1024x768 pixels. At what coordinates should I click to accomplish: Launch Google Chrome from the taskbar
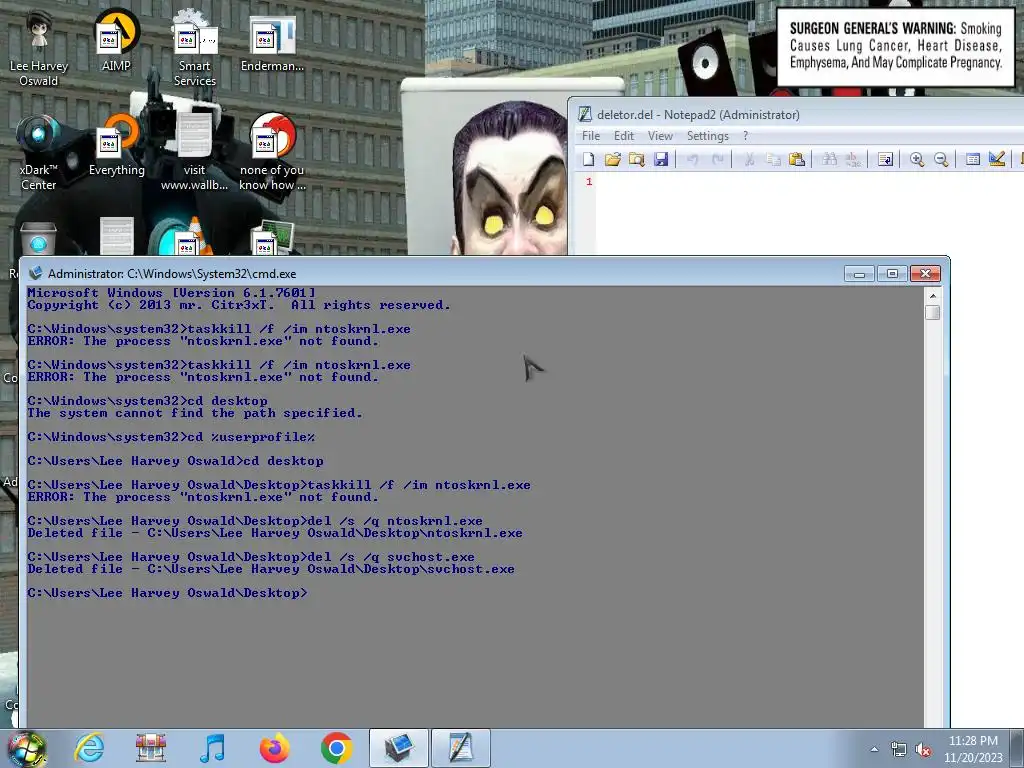(337, 748)
